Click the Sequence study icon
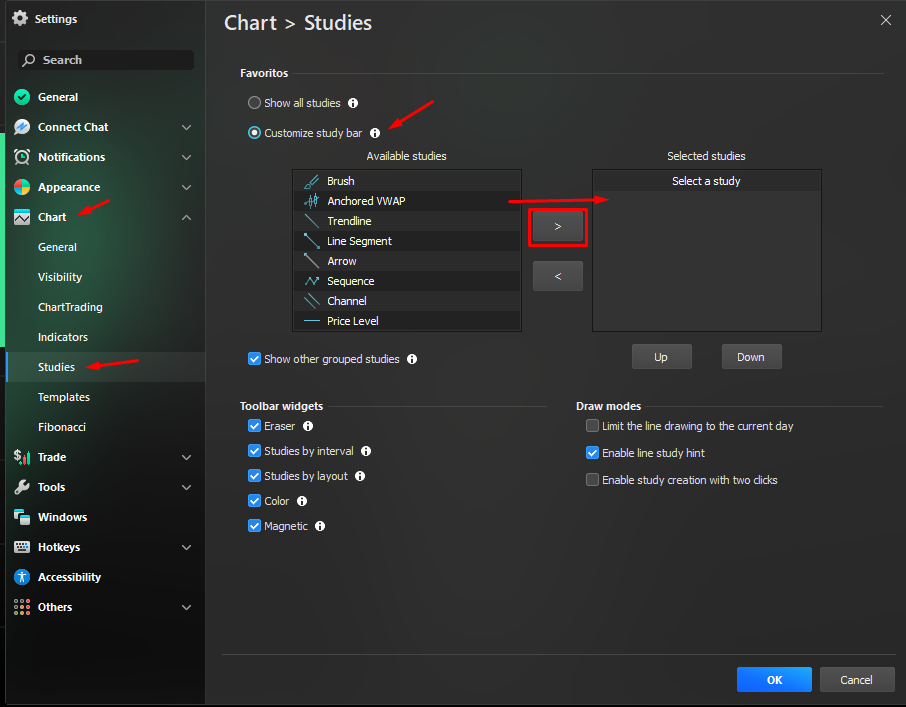906x707 pixels. coord(311,281)
